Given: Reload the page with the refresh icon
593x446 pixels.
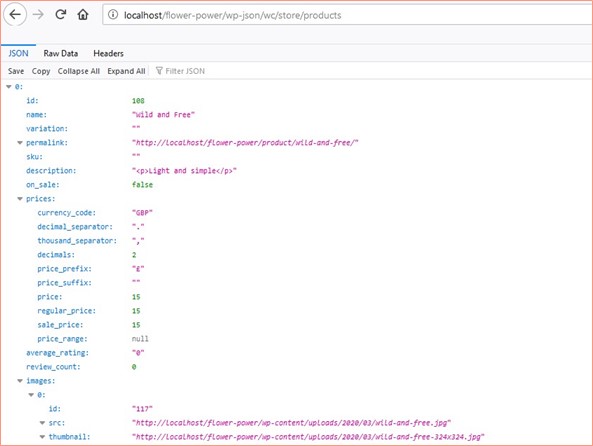Looking at the screenshot, I should [x=61, y=15].
